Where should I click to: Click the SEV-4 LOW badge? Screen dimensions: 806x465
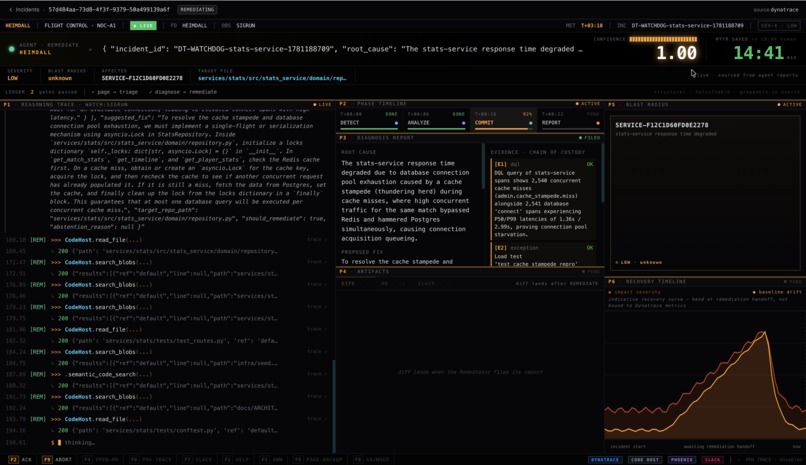click(780, 25)
